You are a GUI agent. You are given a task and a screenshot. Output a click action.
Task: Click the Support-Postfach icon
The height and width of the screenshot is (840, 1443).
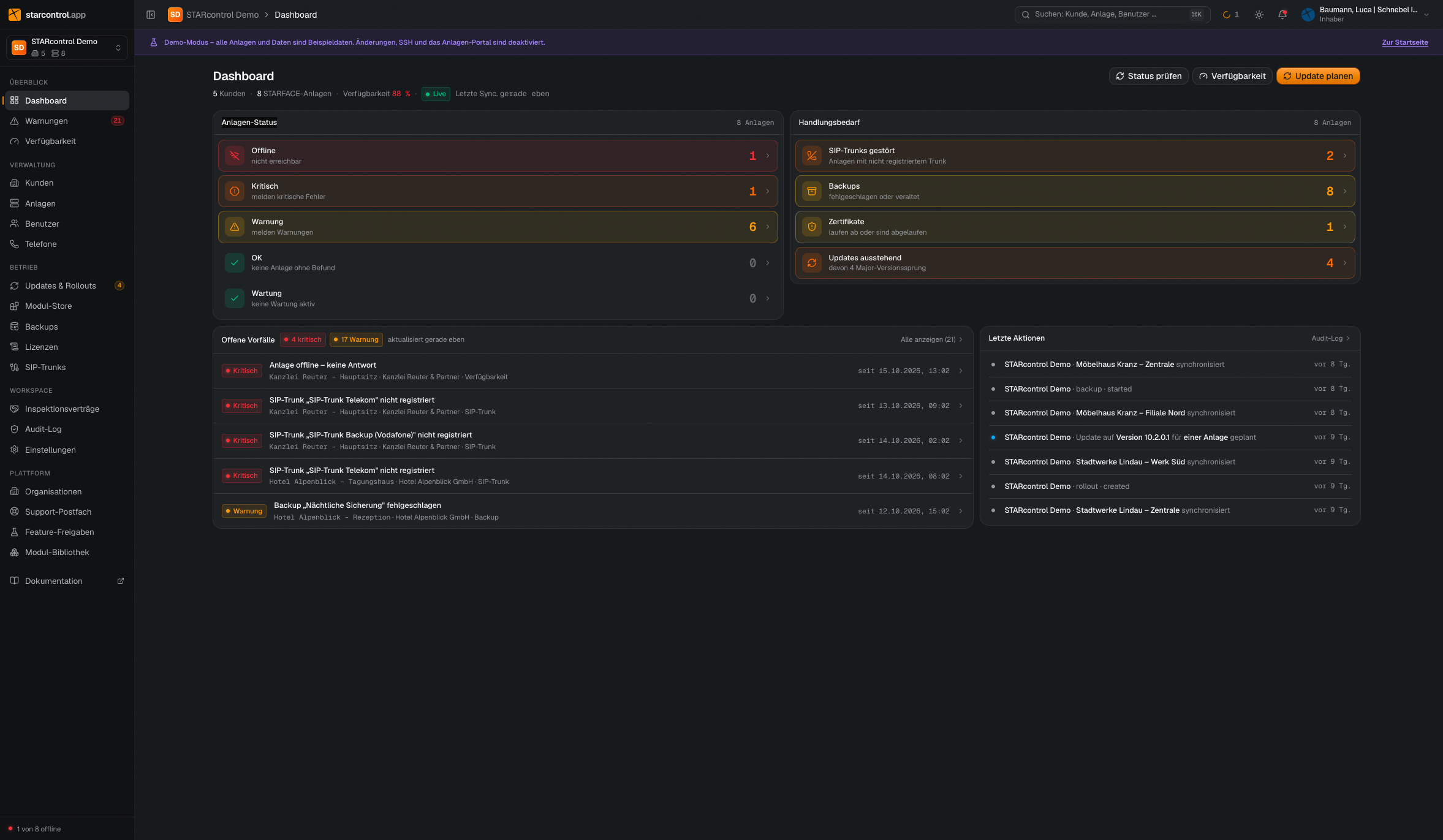[x=15, y=512]
